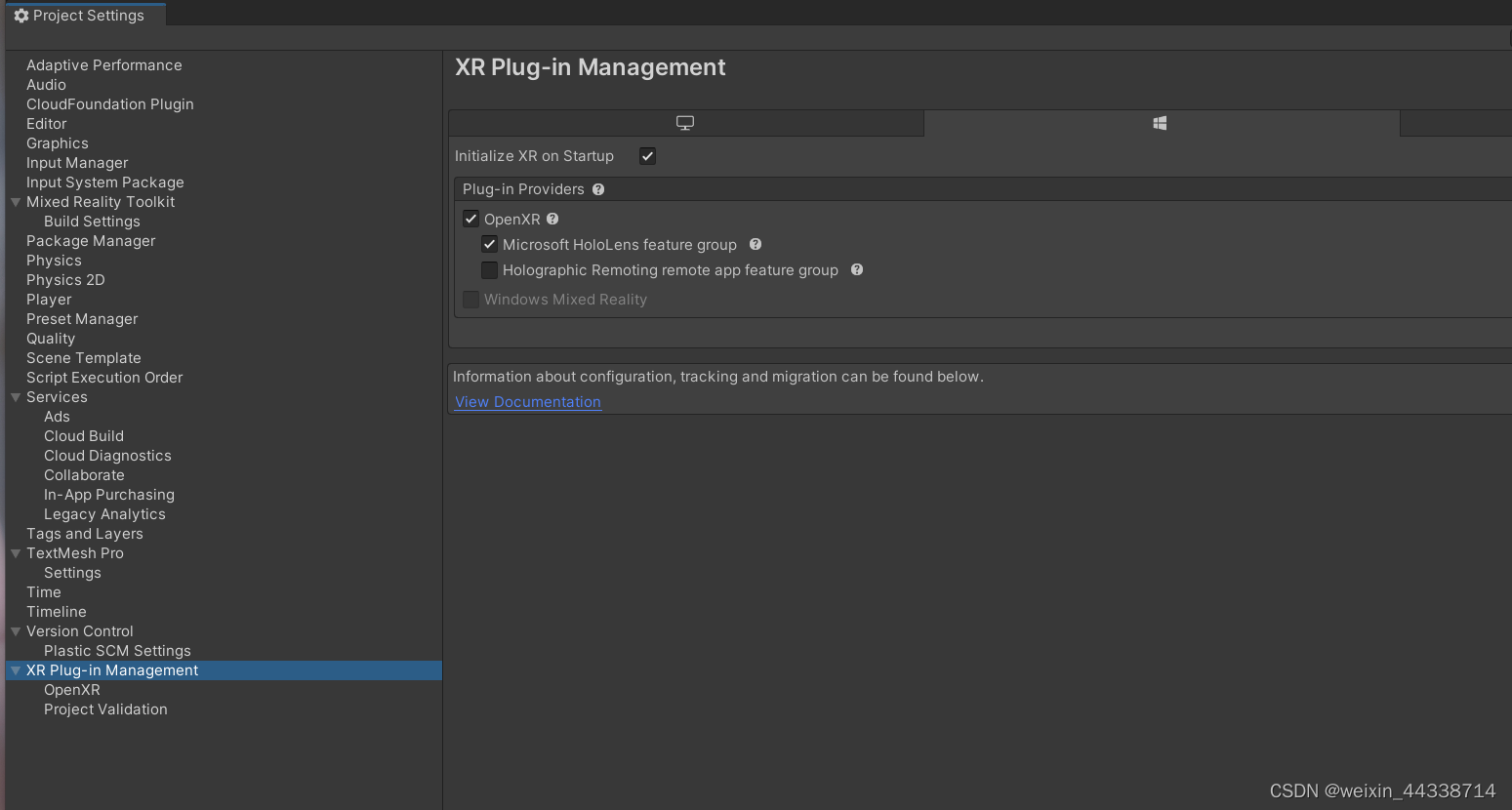Click the Project Settings gear icon

(20, 16)
